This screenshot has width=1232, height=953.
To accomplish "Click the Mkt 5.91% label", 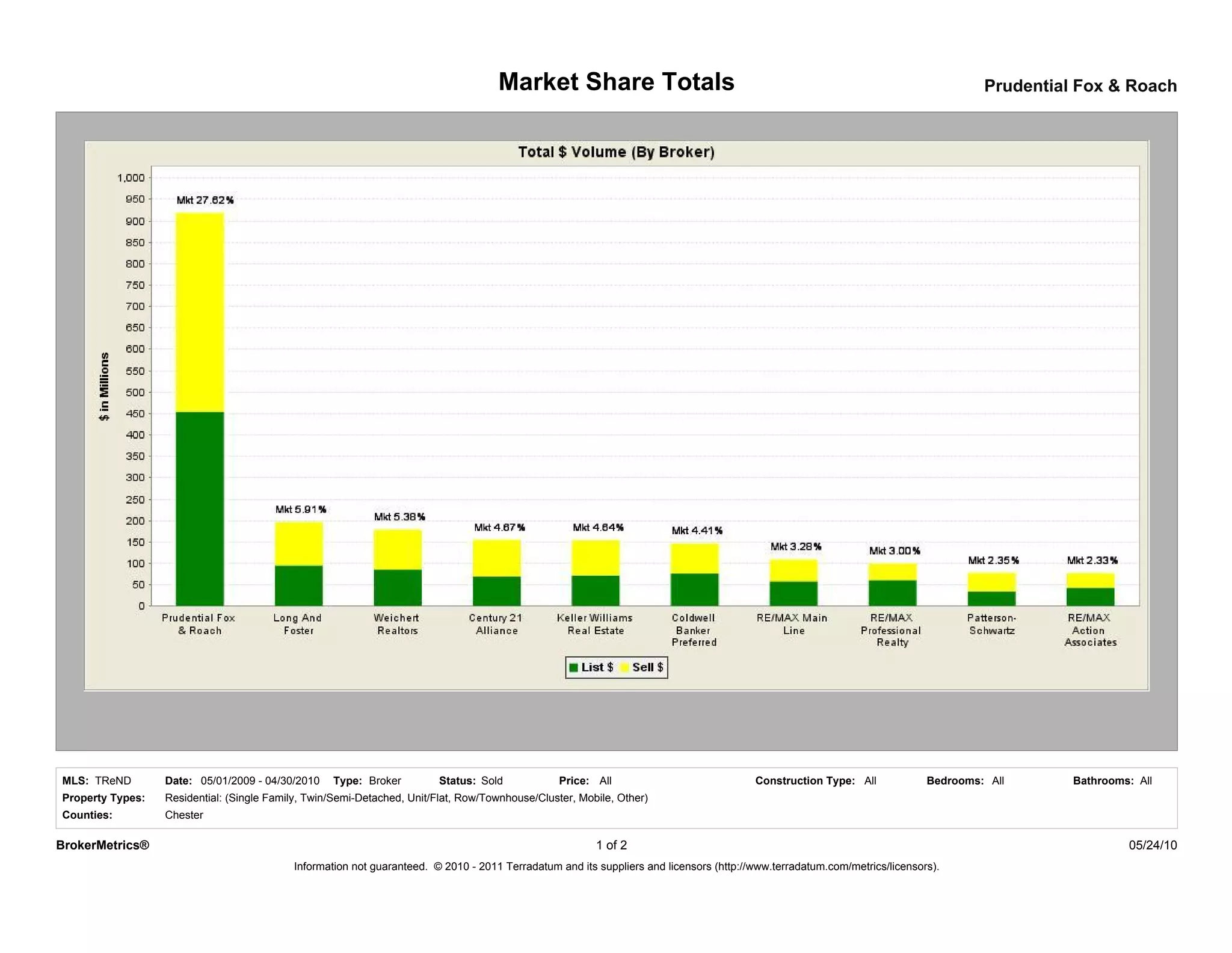I will [301, 510].
